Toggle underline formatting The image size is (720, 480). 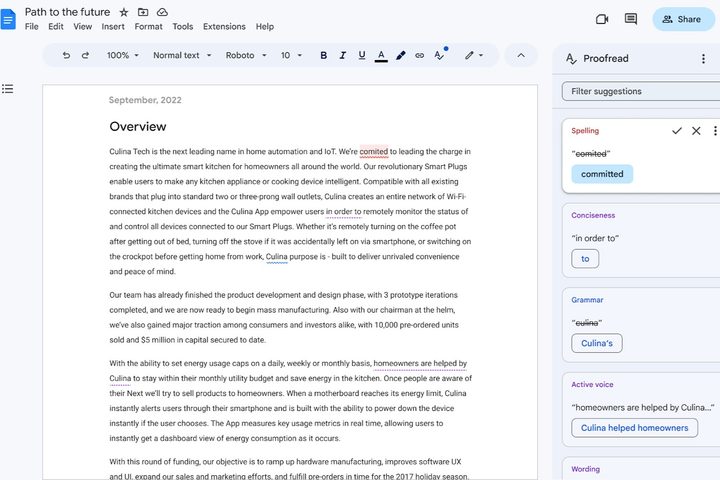coord(362,55)
